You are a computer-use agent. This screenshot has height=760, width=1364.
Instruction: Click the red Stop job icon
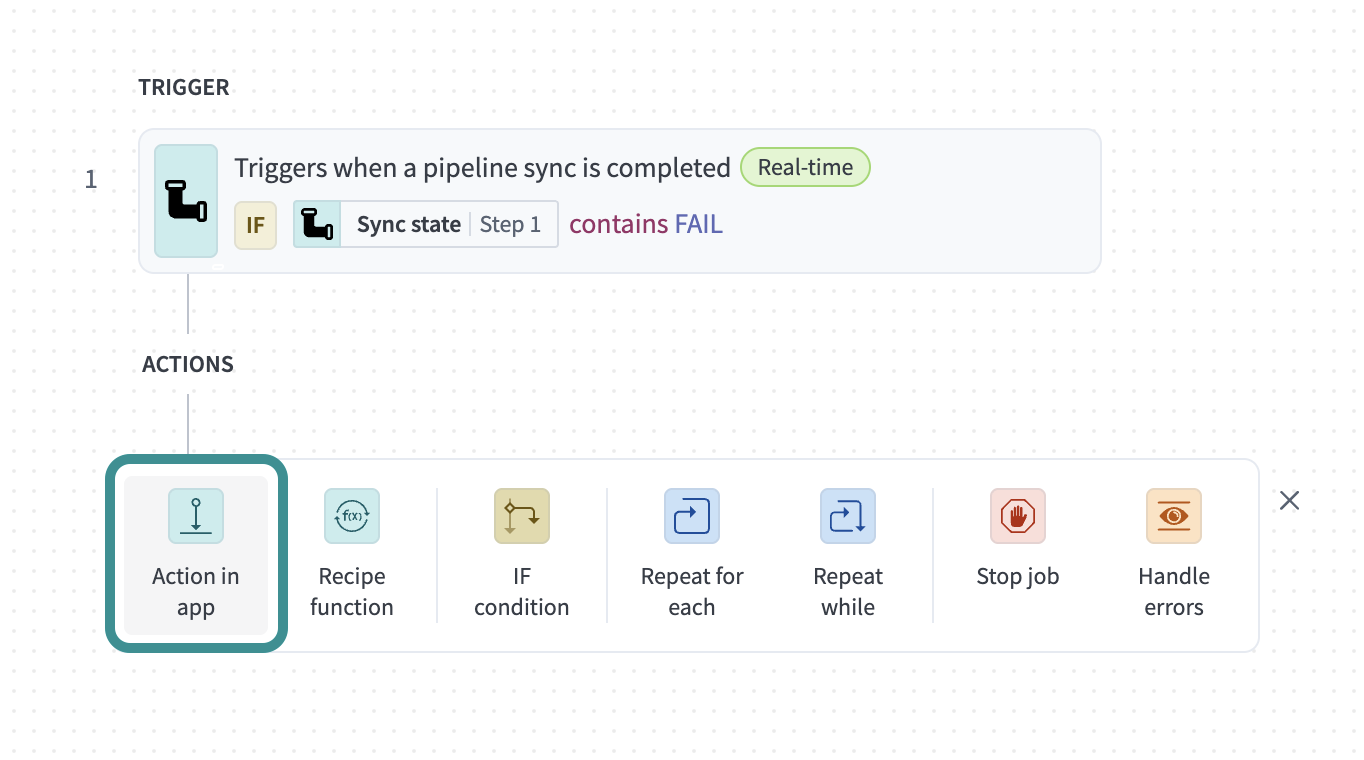(x=1018, y=516)
